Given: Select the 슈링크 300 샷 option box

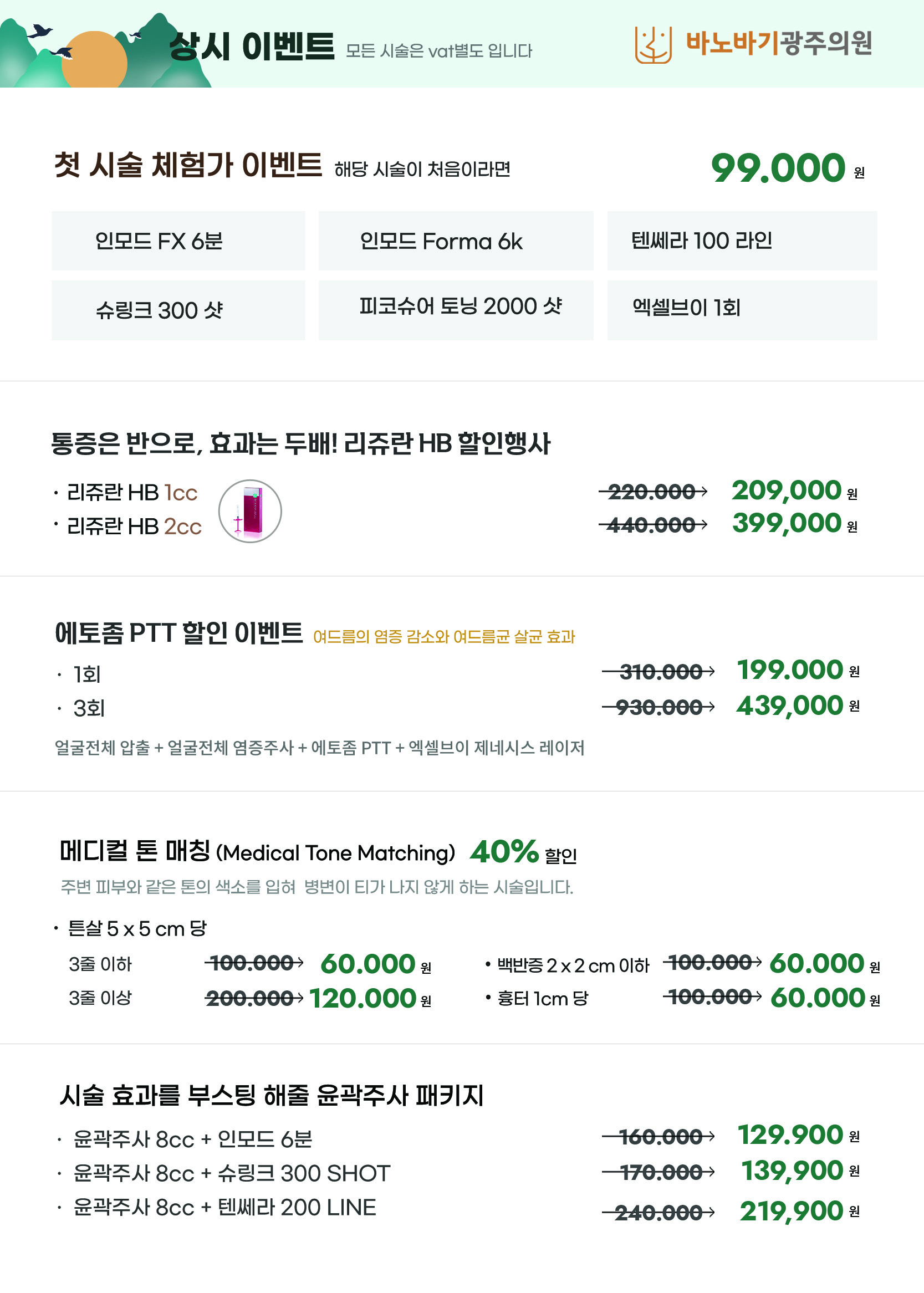Looking at the screenshot, I should click(178, 310).
